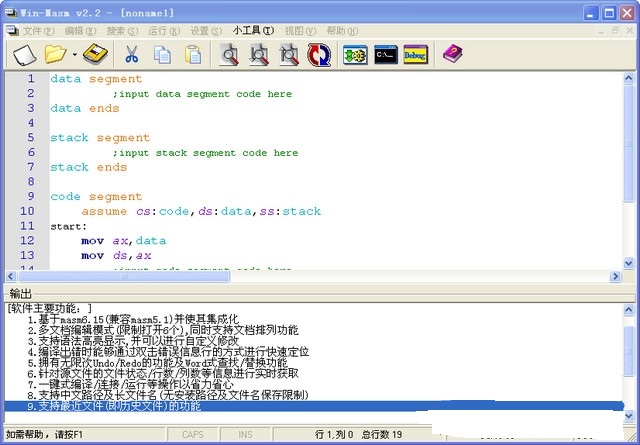The width and height of the screenshot is (640, 445).
Task: Click the 'mov ax,data' instruction
Action: pos(124,240)
